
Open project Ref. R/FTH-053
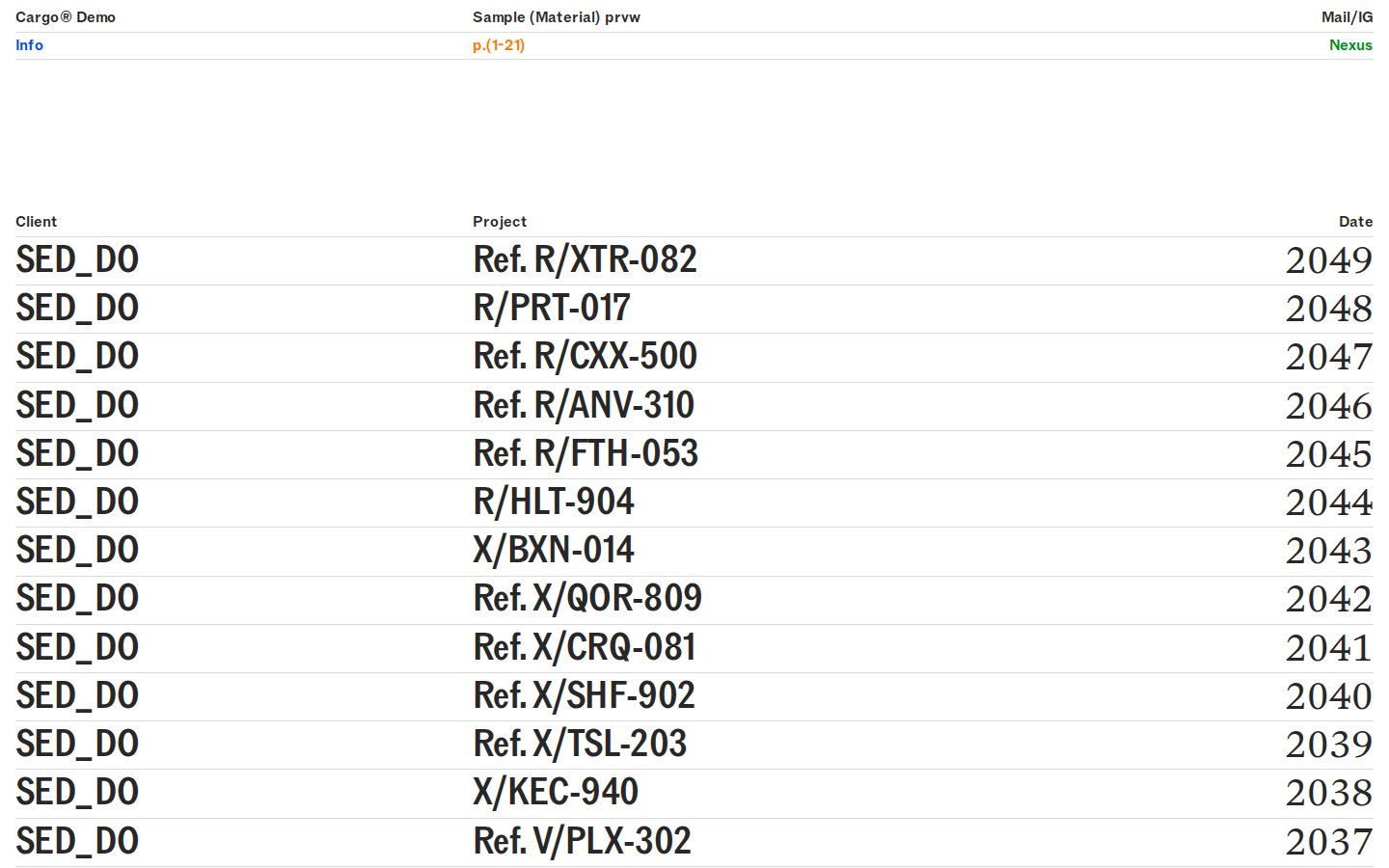point(586,454)
